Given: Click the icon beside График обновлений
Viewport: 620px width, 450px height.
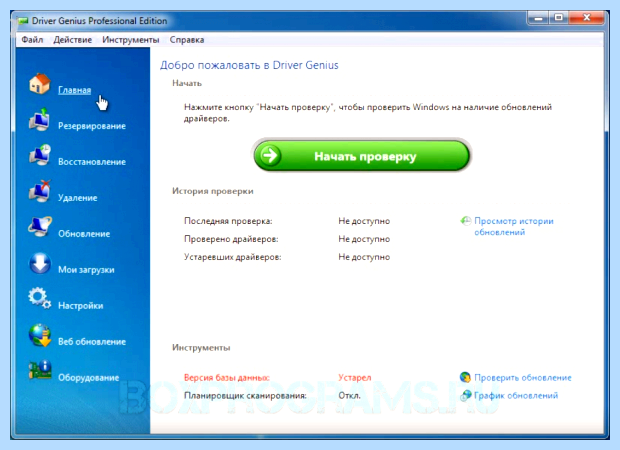Looking at the screenshot, I should 466,395.
